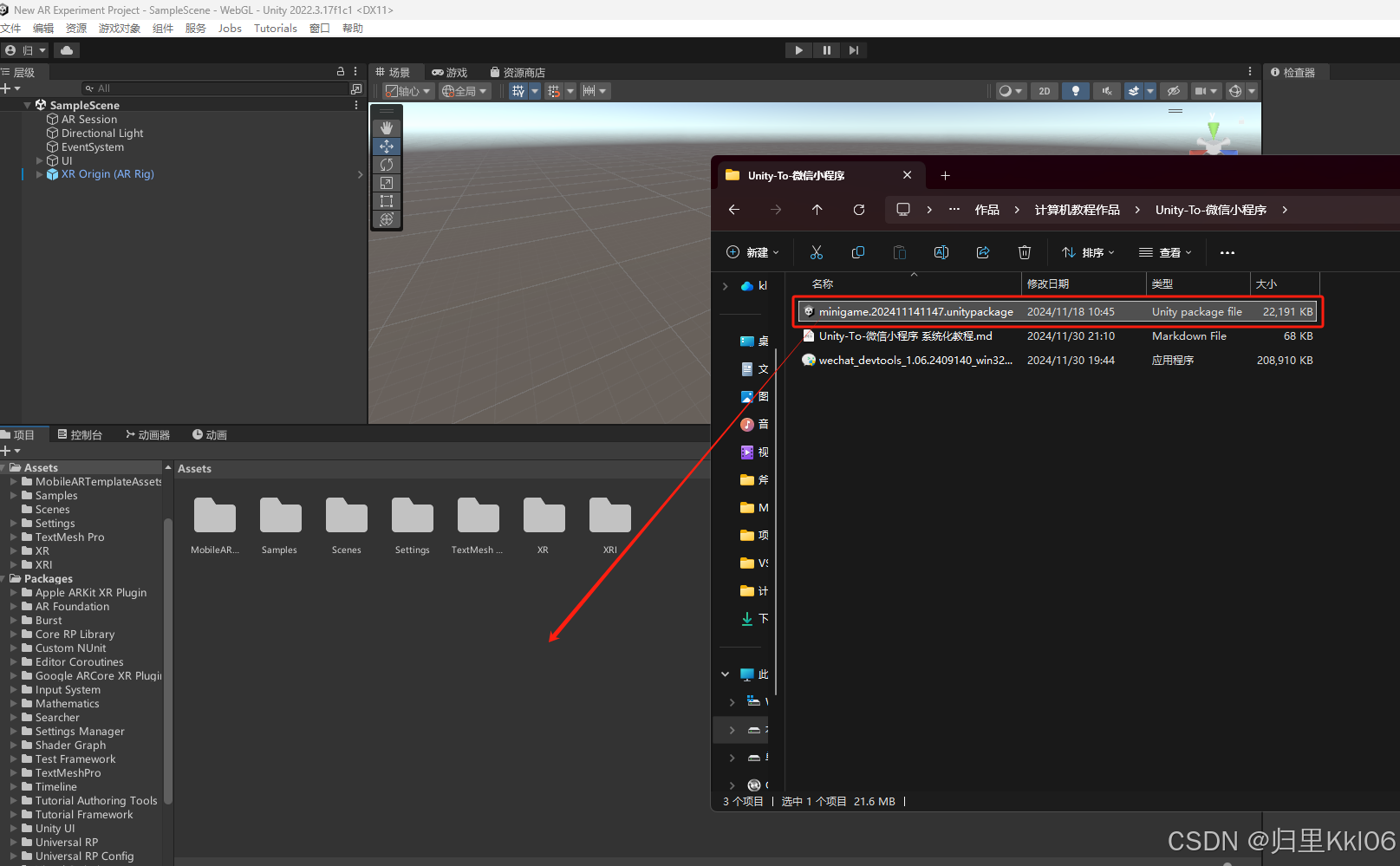Go up one folder in File Explorer
The image size is (1400, 866).
click(817, 210)
